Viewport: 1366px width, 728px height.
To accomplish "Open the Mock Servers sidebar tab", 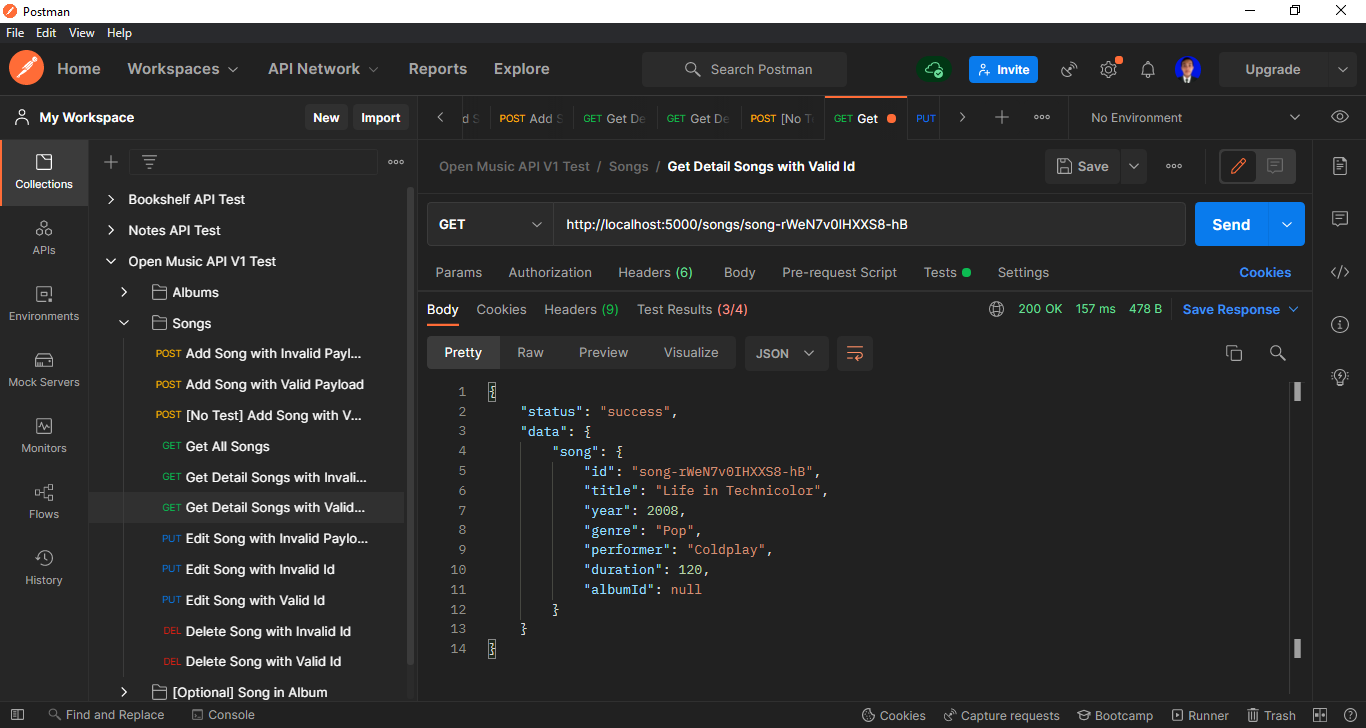I will tap(44, 370).
